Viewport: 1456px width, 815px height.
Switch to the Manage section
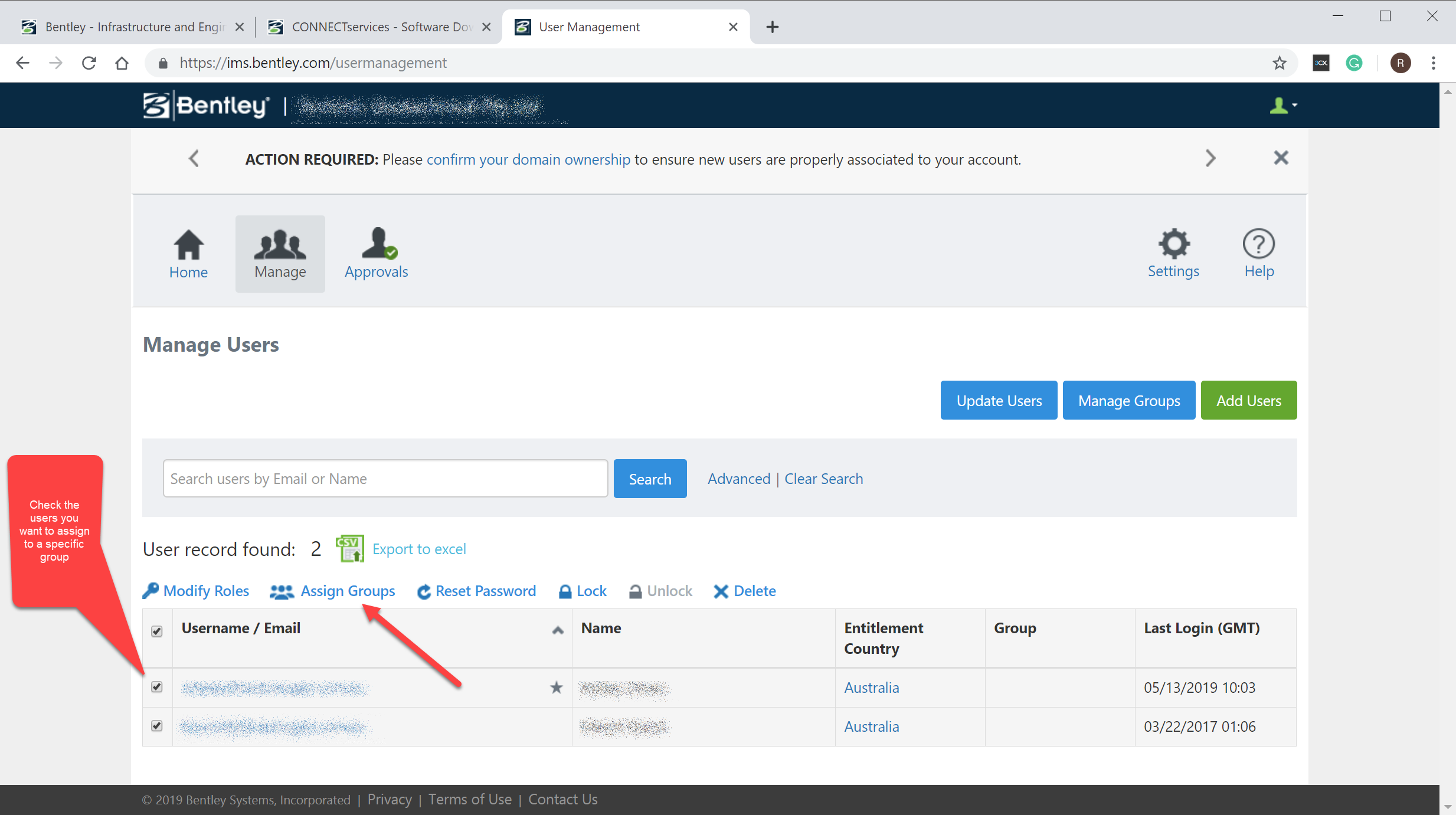pyautogui.click(x=280, y=253)
